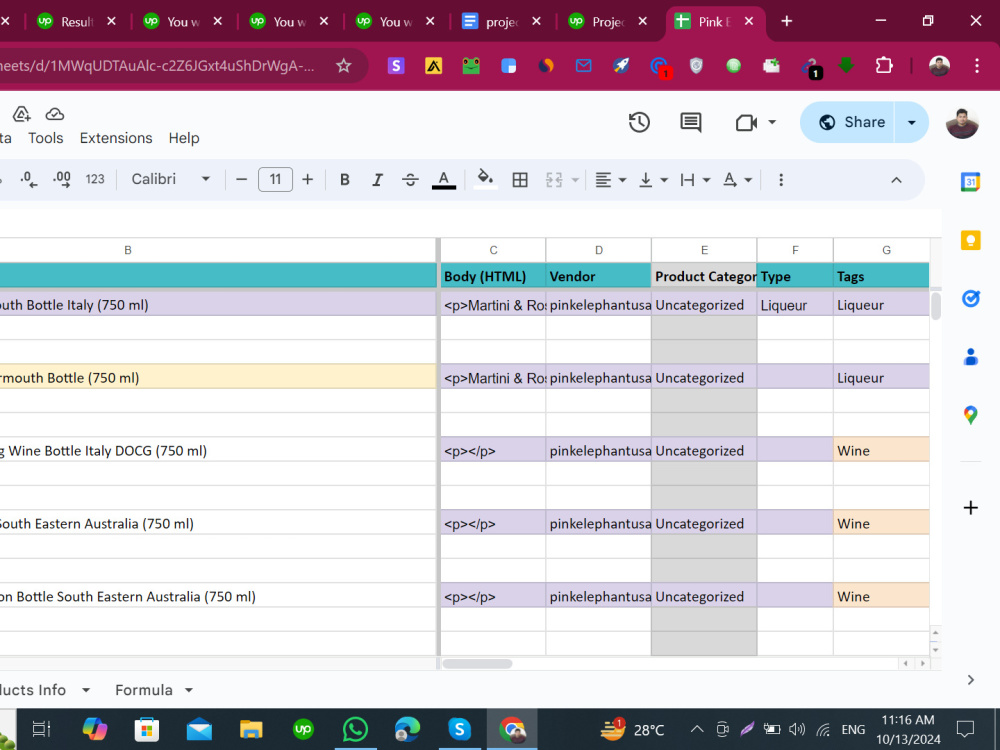Open Google Maps side panel
Screen dimensions: 1000x750
[970, 415]
